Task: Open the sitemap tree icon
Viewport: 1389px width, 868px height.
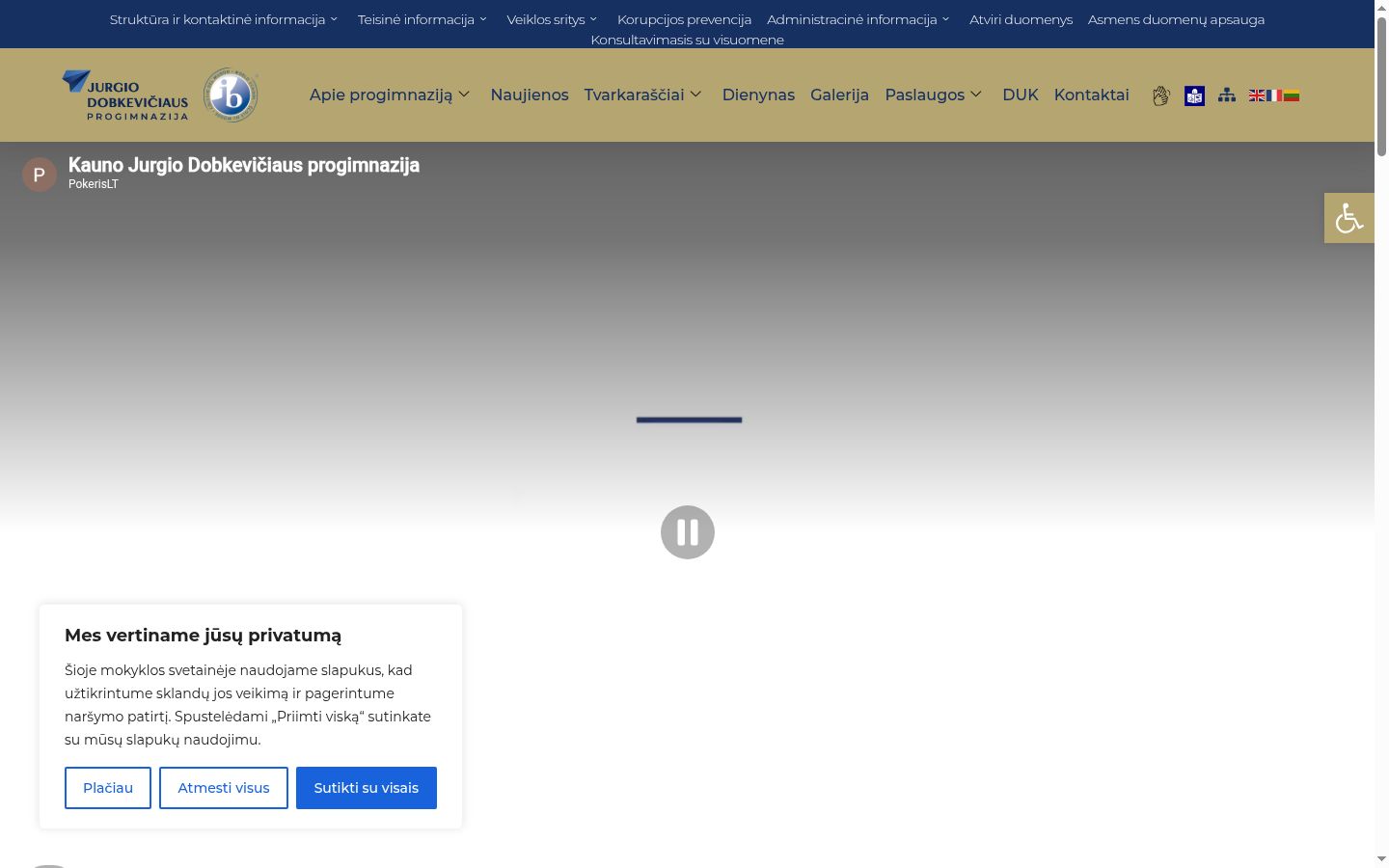Action: tap(1227, 95)
